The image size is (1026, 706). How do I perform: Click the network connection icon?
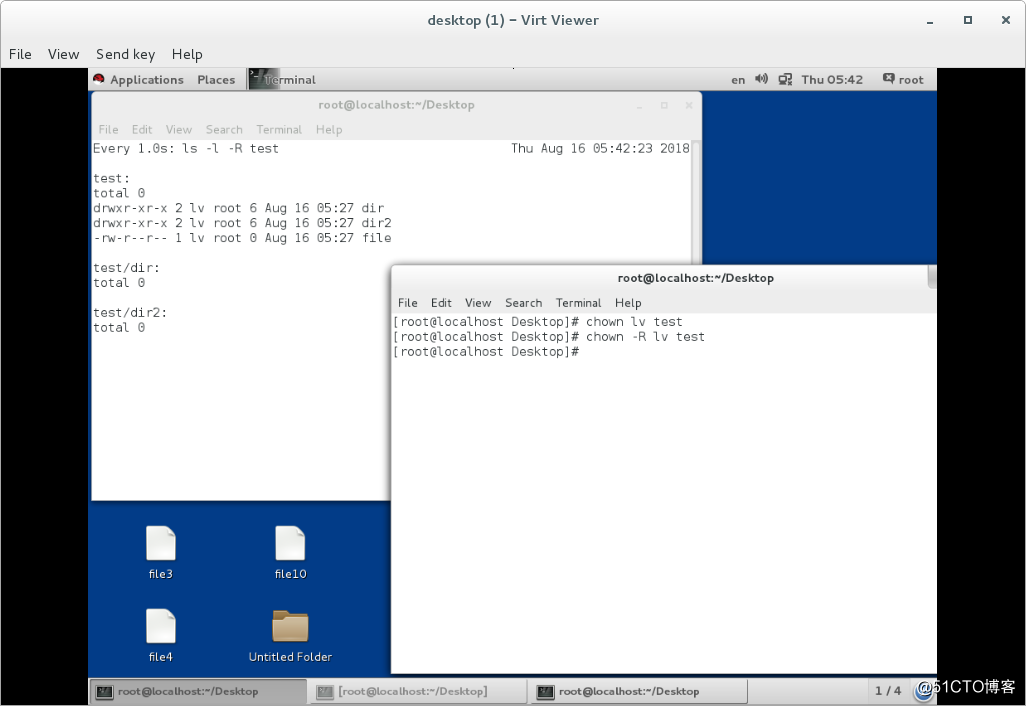click(785, 79)
